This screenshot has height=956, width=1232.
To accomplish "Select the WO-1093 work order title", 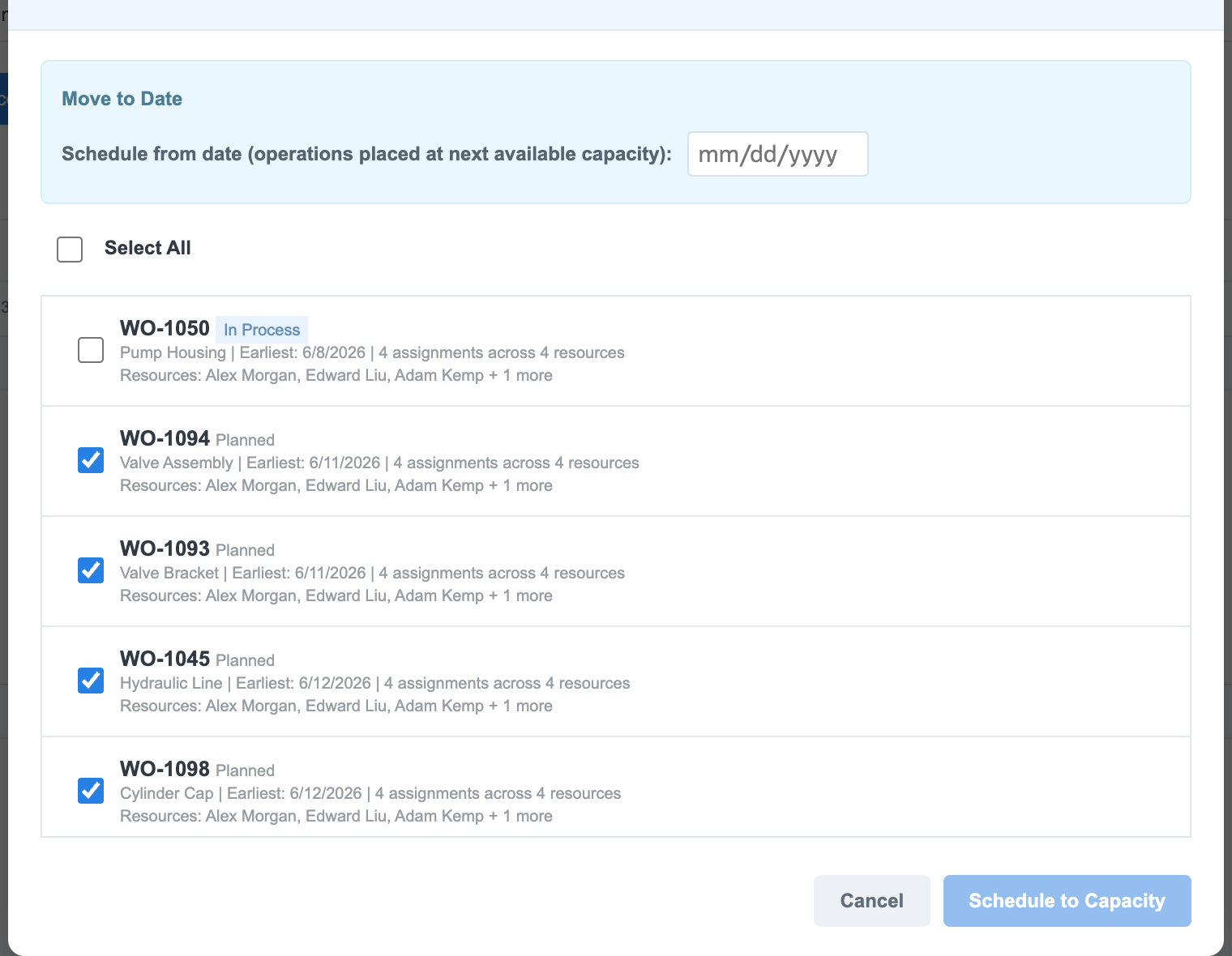I will pyautogui.click(x=165, y=548).
